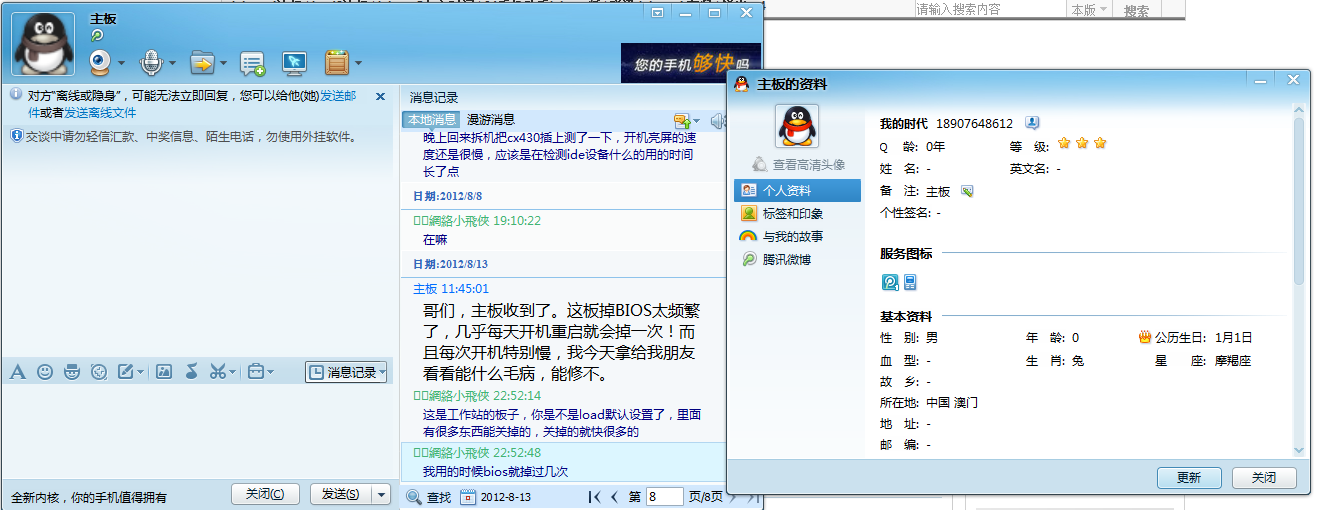Click the font style 'A' icon
This screenshot has width=1320, height=510.
click(18, 372)
